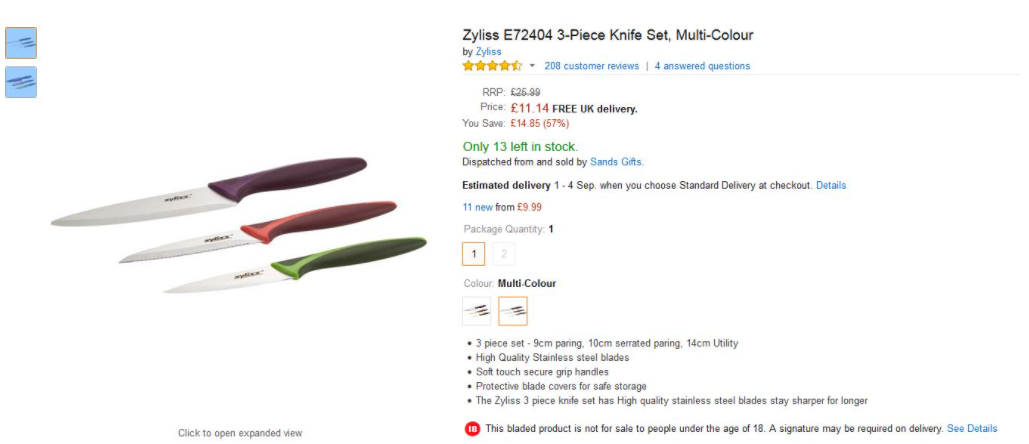Expand the rating breakdown dropdown arrow
Screen dimensions: 1029x444
tap(532, 66)
